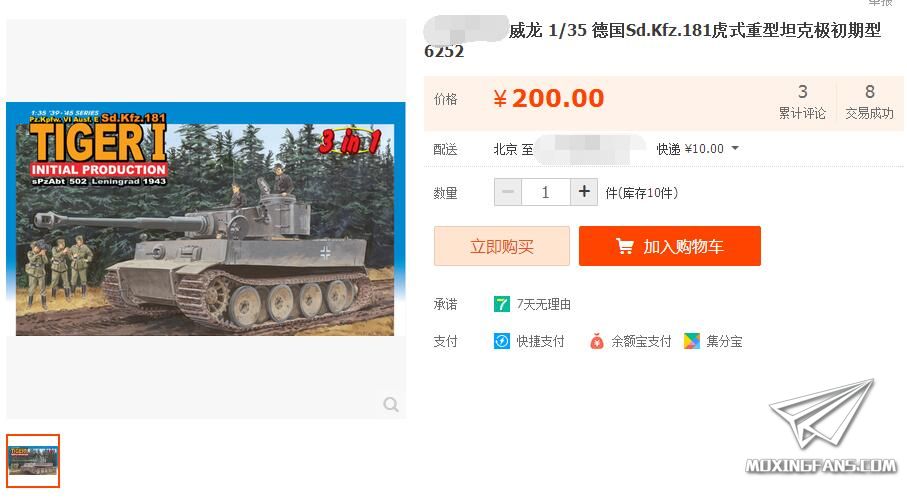Click the main Tiger I box art image
The width and height of the screenshot is (907, 501).
(x=205, y=219)
